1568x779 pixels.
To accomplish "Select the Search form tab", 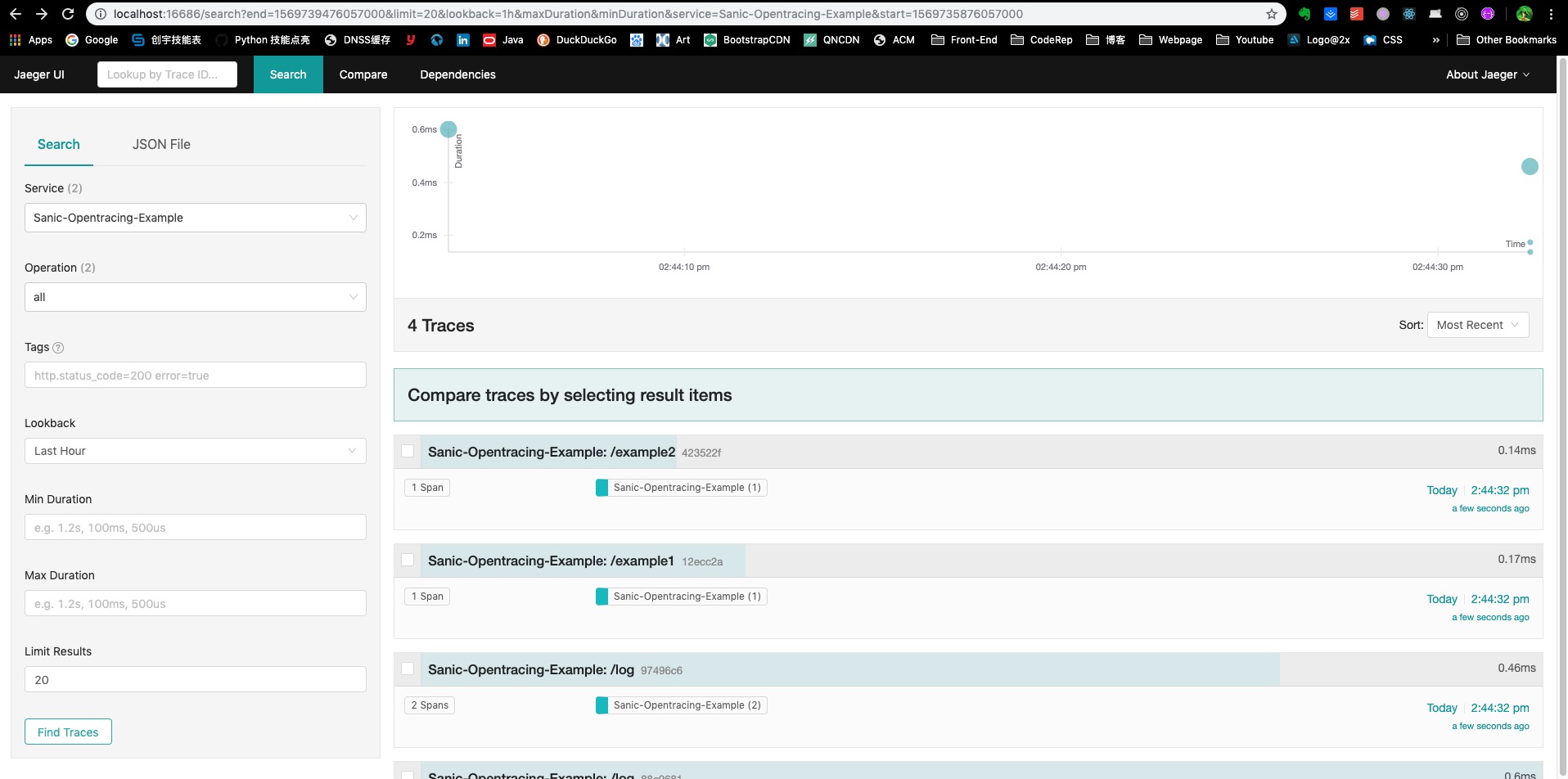I will pos(59,144).
